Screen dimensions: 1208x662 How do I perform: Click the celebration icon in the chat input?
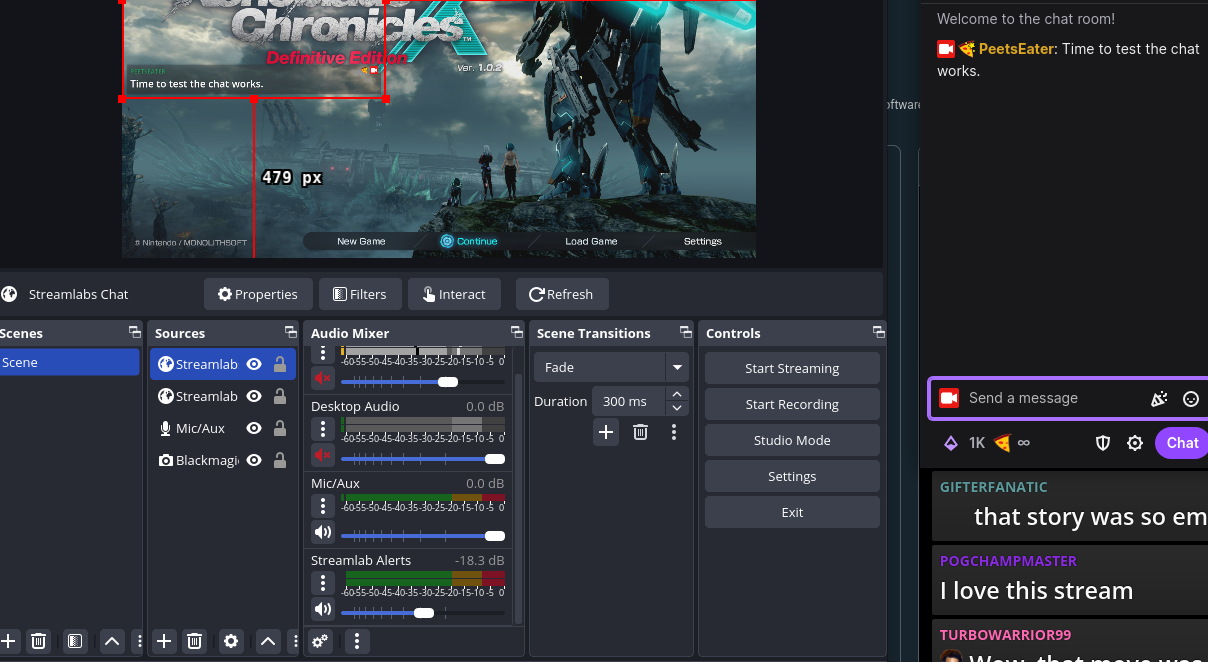[x=1159, y=398]
